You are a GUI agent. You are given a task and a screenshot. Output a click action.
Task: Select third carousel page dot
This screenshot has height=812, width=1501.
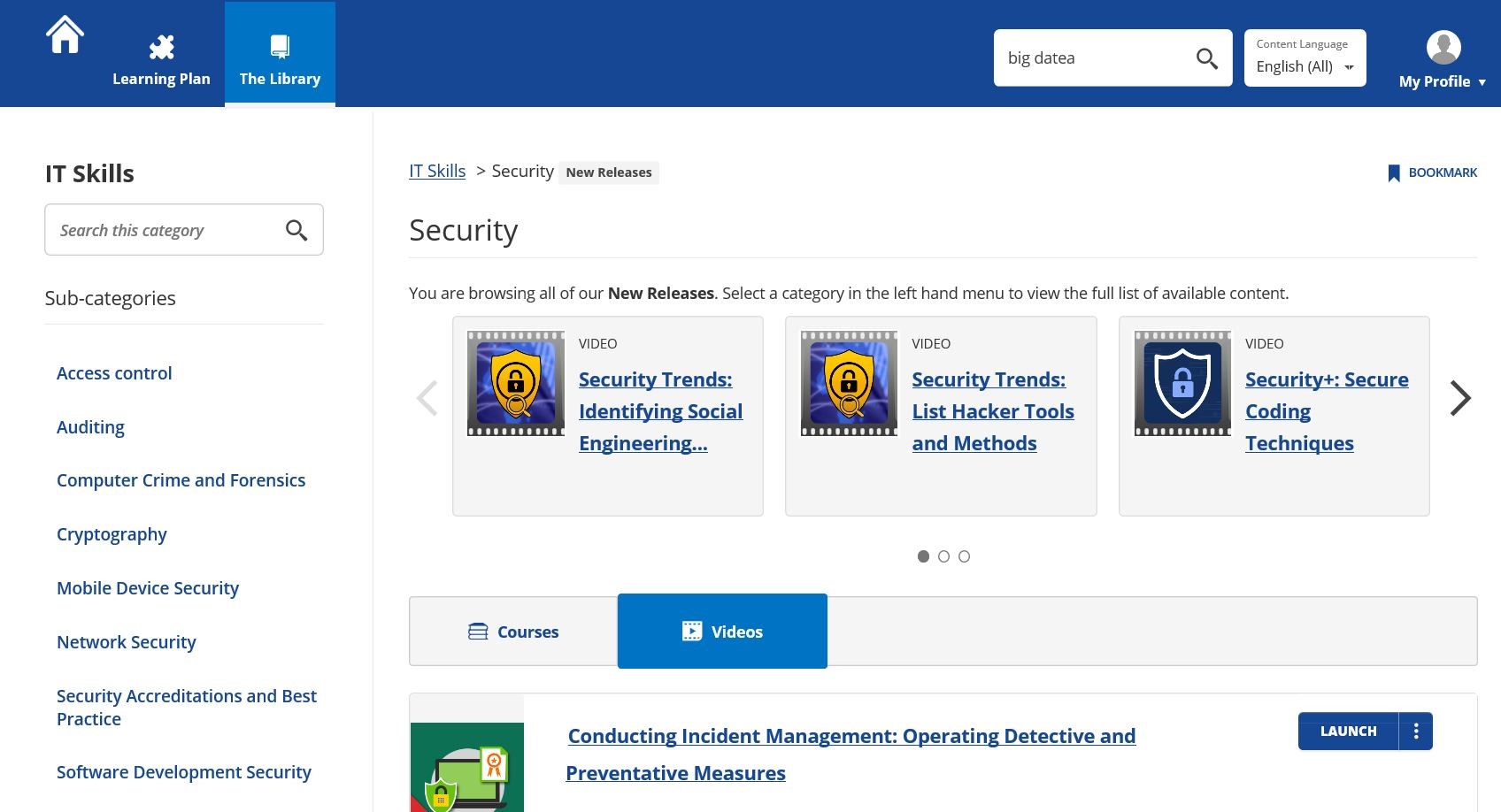point(964,556)
